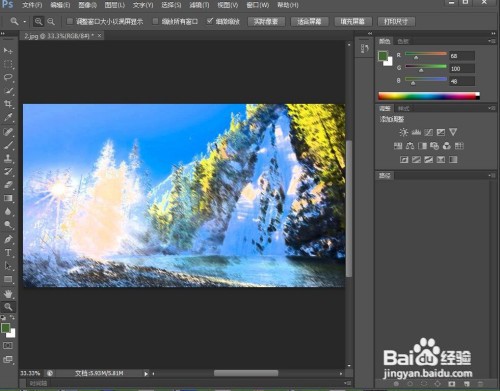Image resolution: width=500 pixels, height=391 pixels.
Task: Select the Rectangular Marquee tool
Action: coord(8,64)
